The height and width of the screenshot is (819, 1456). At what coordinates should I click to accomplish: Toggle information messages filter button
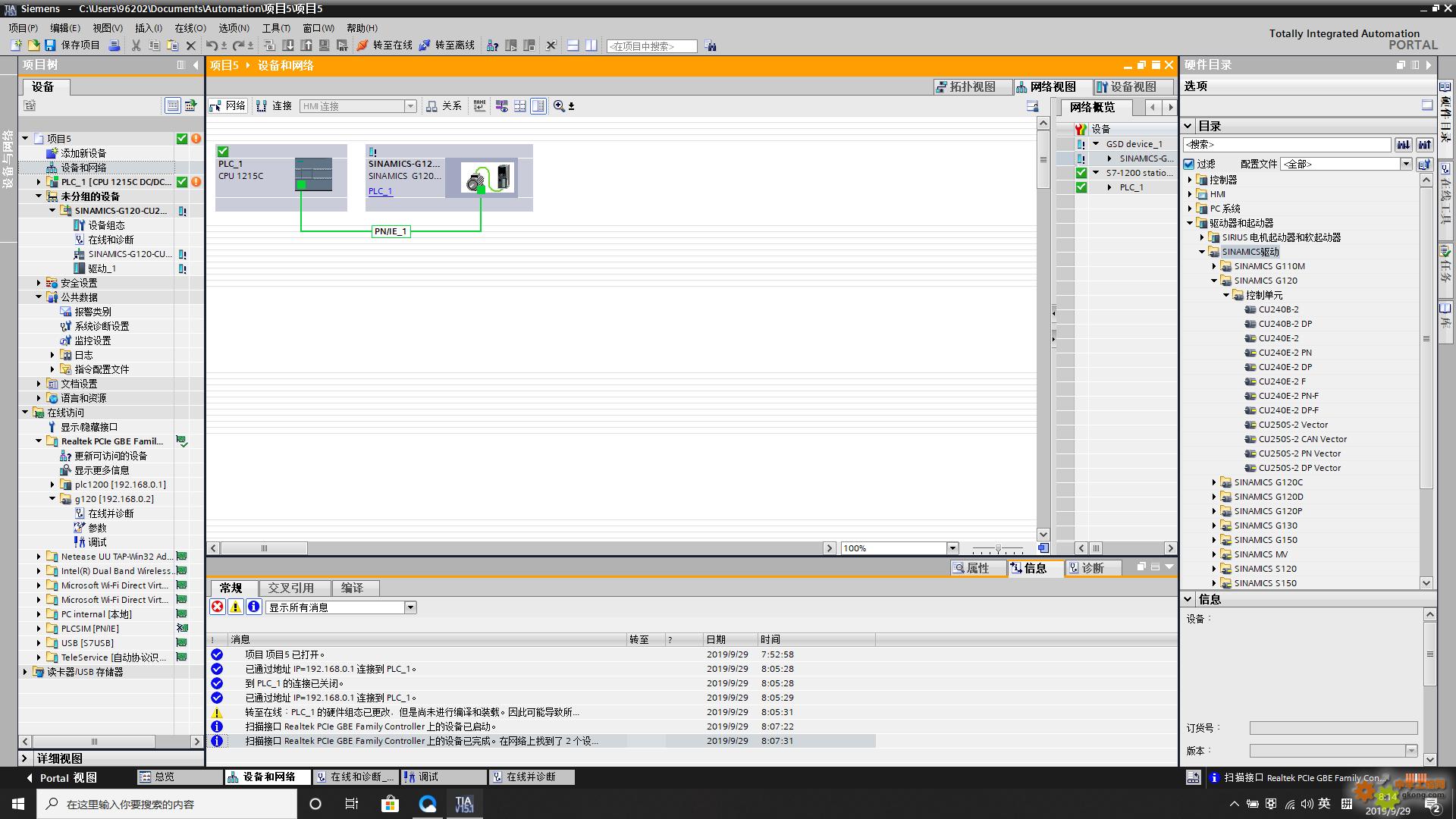[254, 607]
